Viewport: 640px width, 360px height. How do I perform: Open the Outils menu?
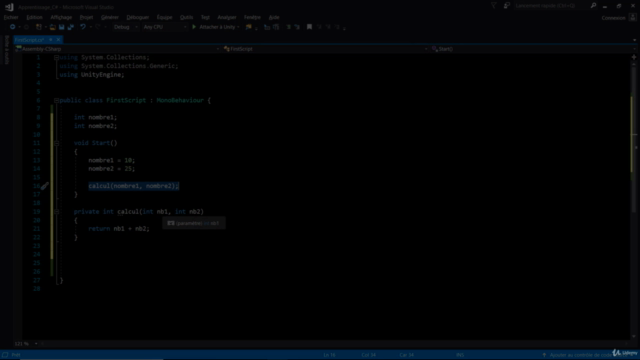pos(187,17)
